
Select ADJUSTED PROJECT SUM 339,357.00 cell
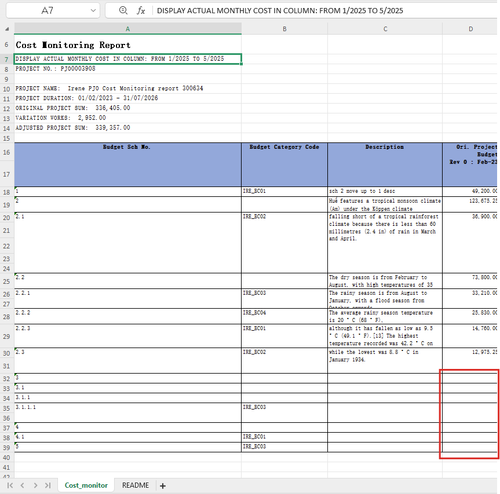pyautogui.click(x=128, y=128)
